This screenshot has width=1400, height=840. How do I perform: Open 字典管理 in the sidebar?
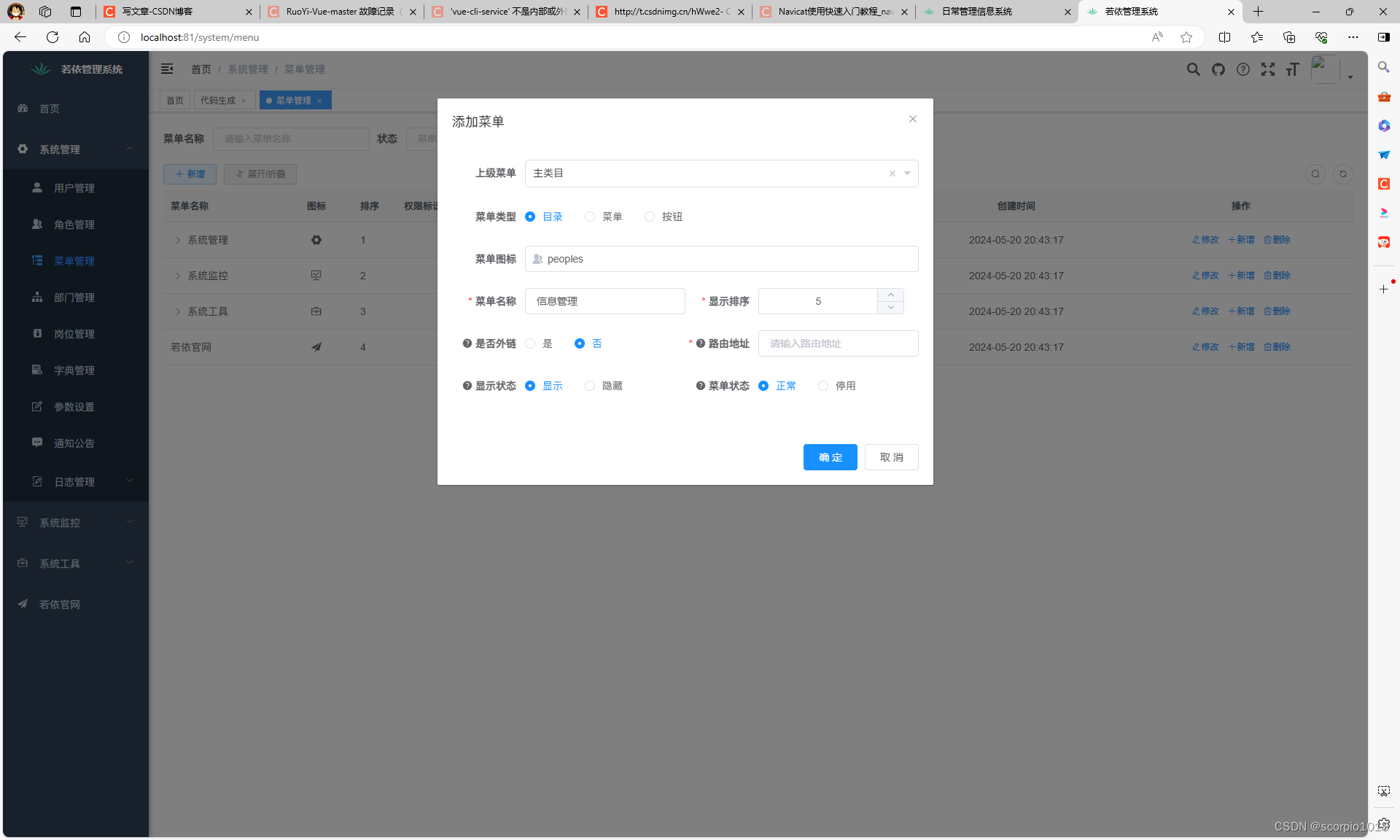[x=76, y=370]
